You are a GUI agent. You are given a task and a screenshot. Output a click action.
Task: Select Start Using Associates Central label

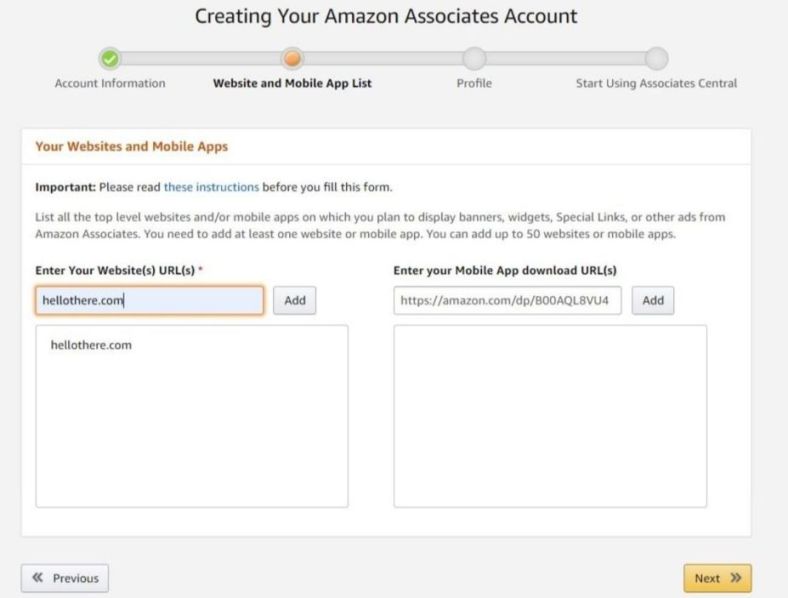tap(656, 83)
